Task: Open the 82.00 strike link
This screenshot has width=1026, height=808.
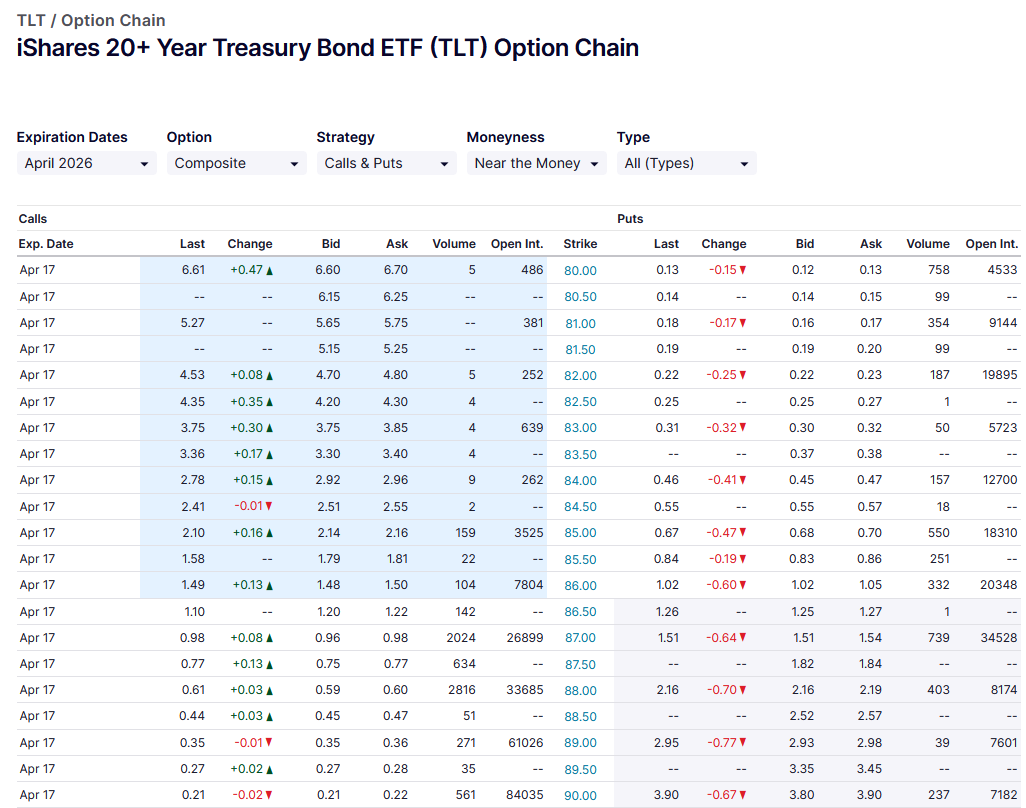Action: coord(580,376)
